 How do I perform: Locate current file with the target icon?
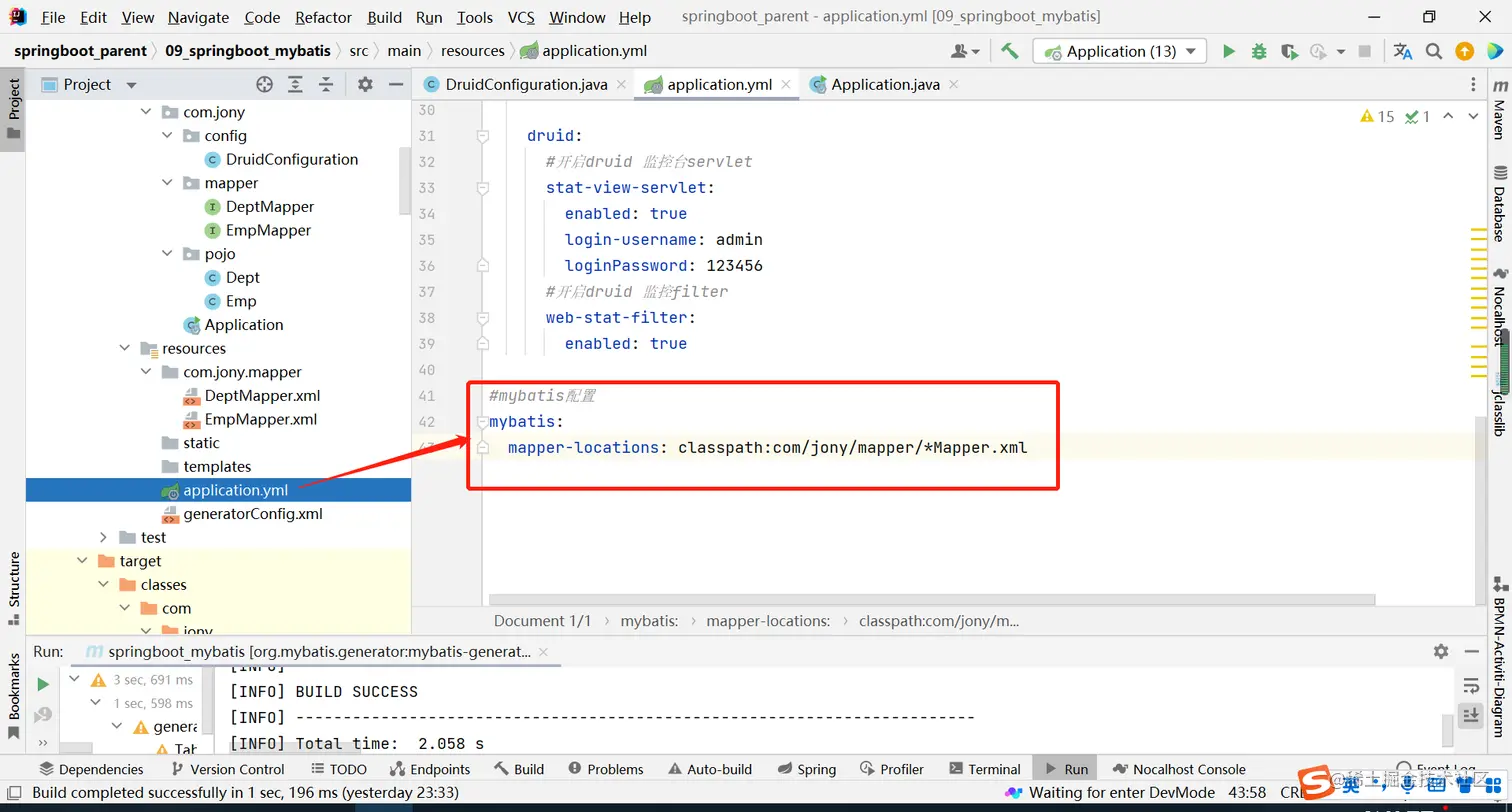pos(264,85)
